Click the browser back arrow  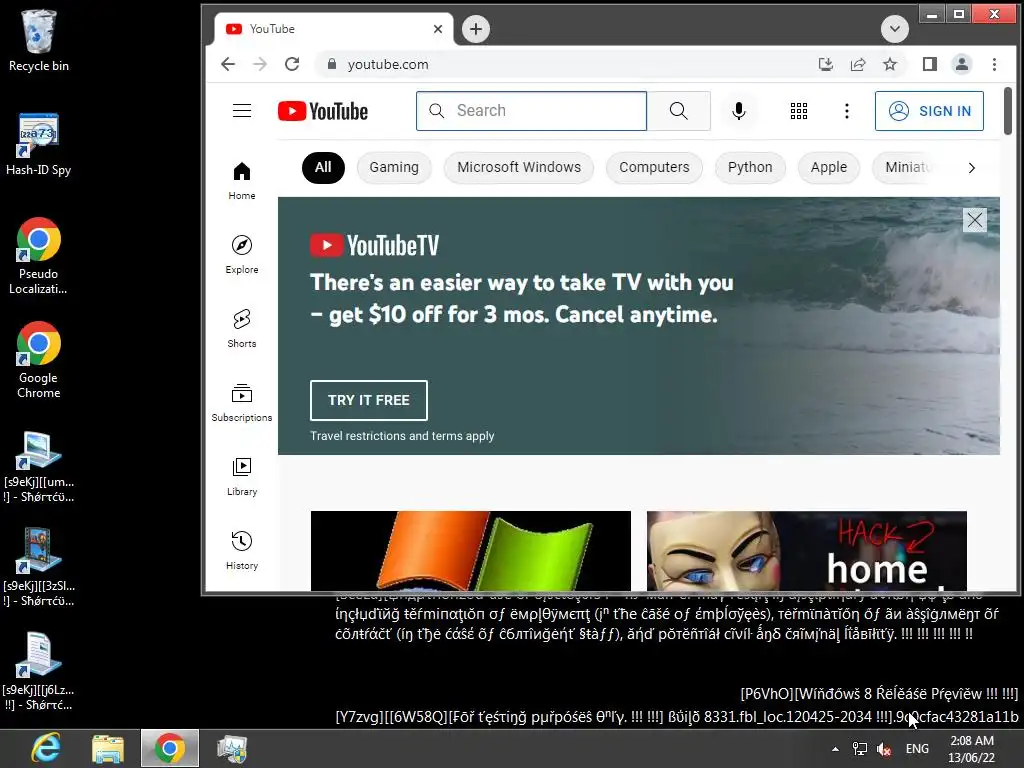coord(228,64)
